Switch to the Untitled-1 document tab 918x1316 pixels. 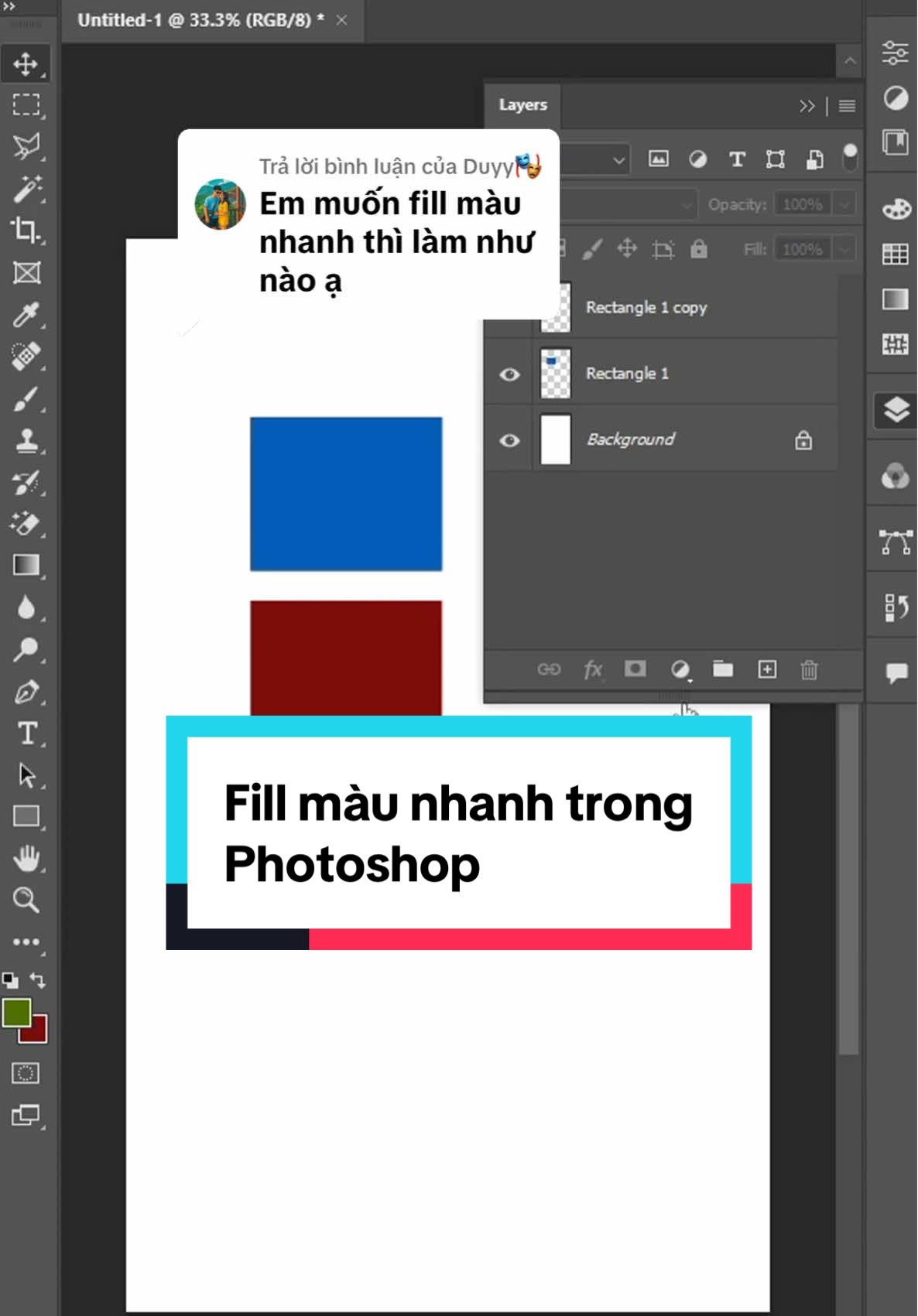click(x=200, y=20)
